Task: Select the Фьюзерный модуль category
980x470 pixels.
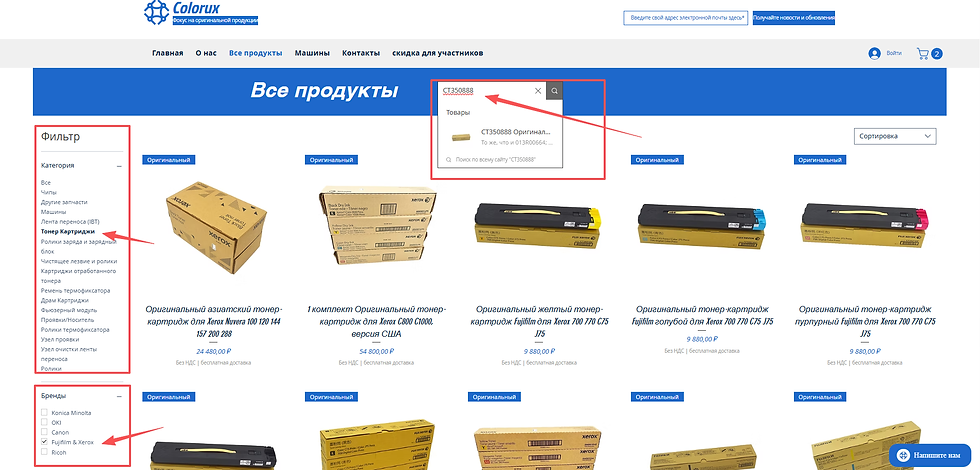Action: point(69,310)
